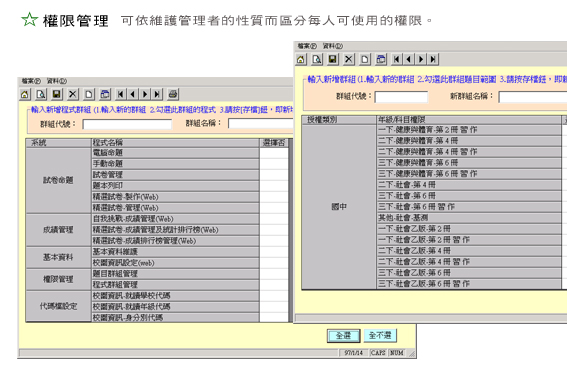Click the CAPS indicator in the status bar
Viewport: 567px width, 369px height.
click(378, 353)
